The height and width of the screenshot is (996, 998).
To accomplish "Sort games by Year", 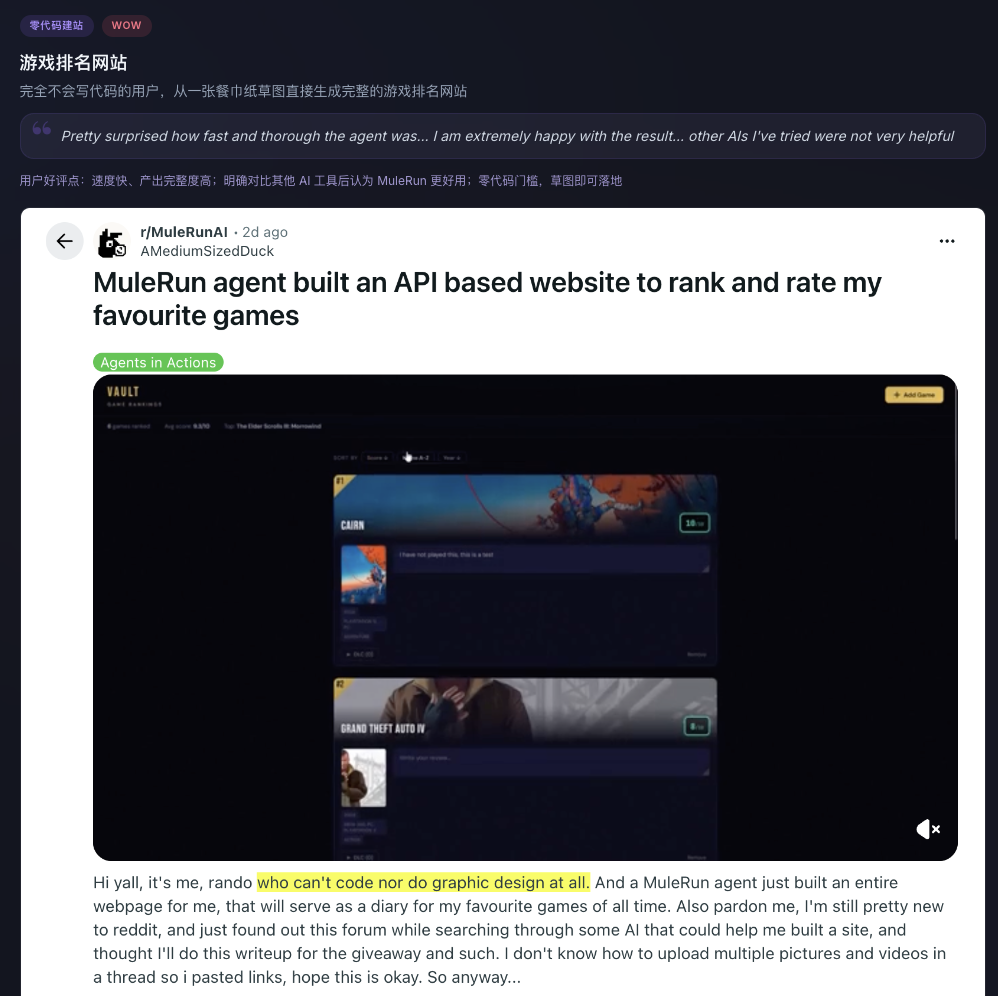I will click(x=451, y=458).
